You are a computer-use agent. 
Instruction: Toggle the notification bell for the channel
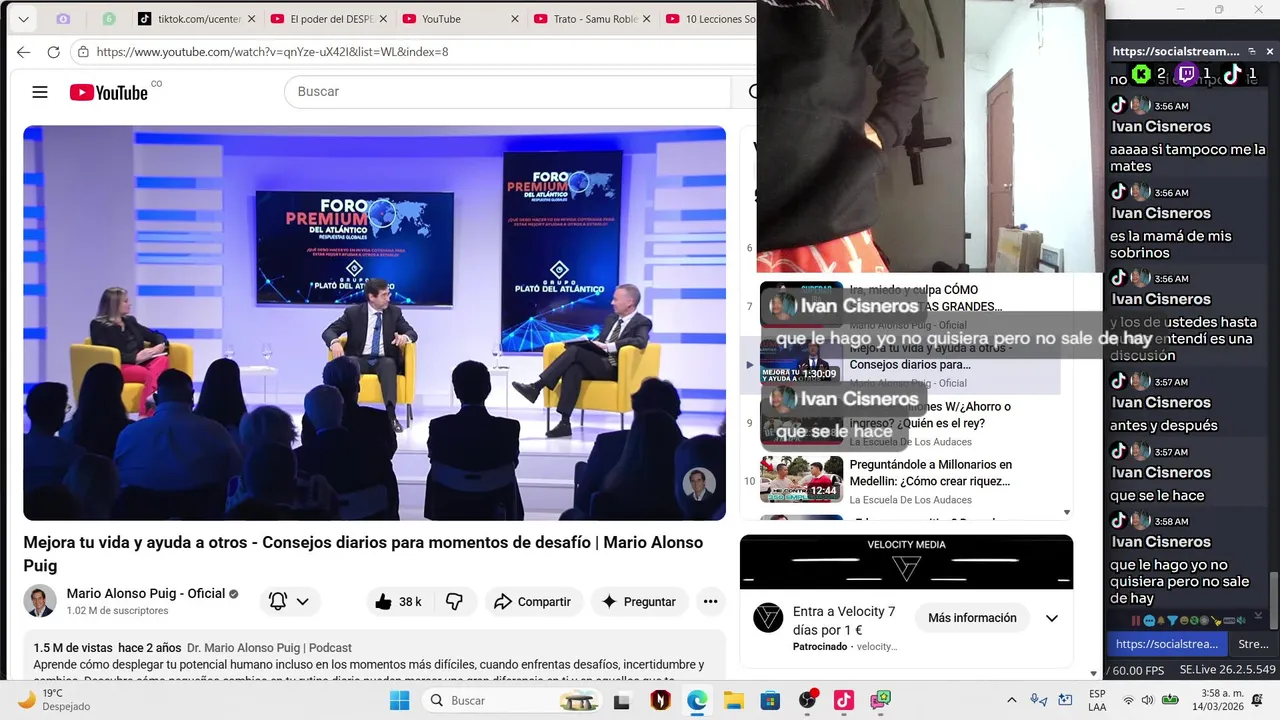tap(278, 602)
